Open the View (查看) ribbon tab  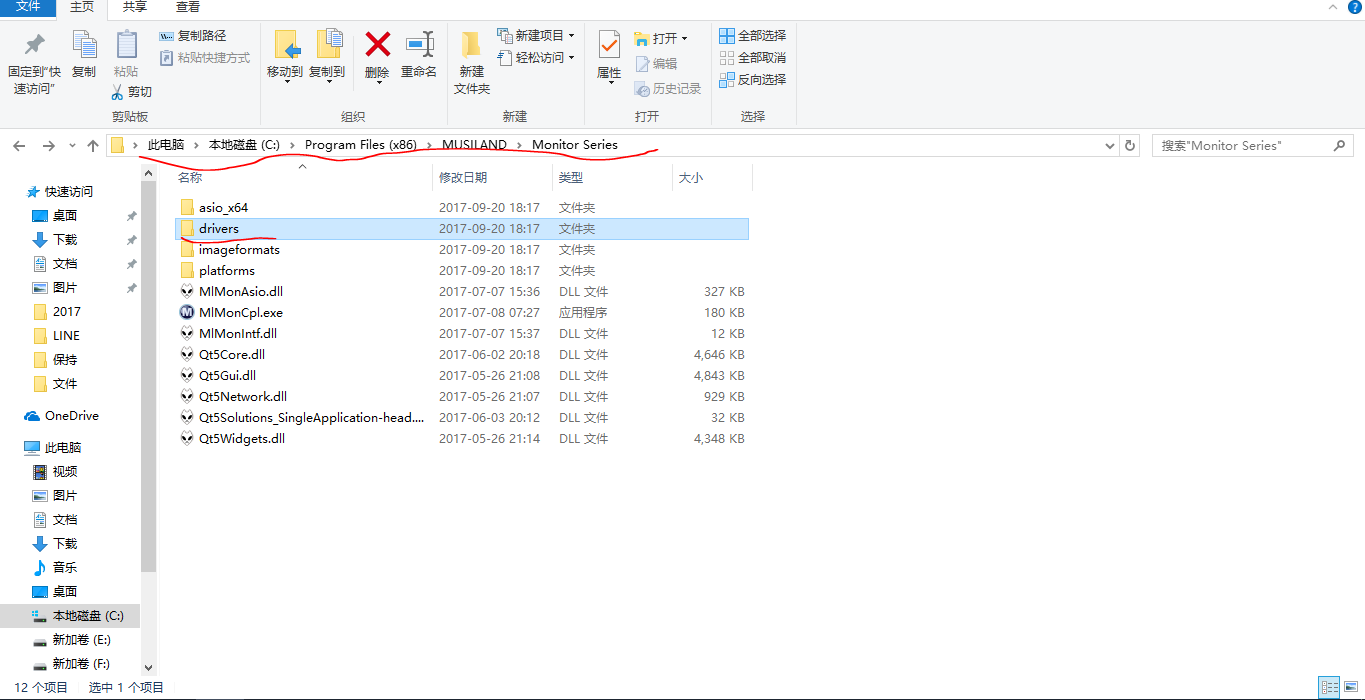coord(187,7)
